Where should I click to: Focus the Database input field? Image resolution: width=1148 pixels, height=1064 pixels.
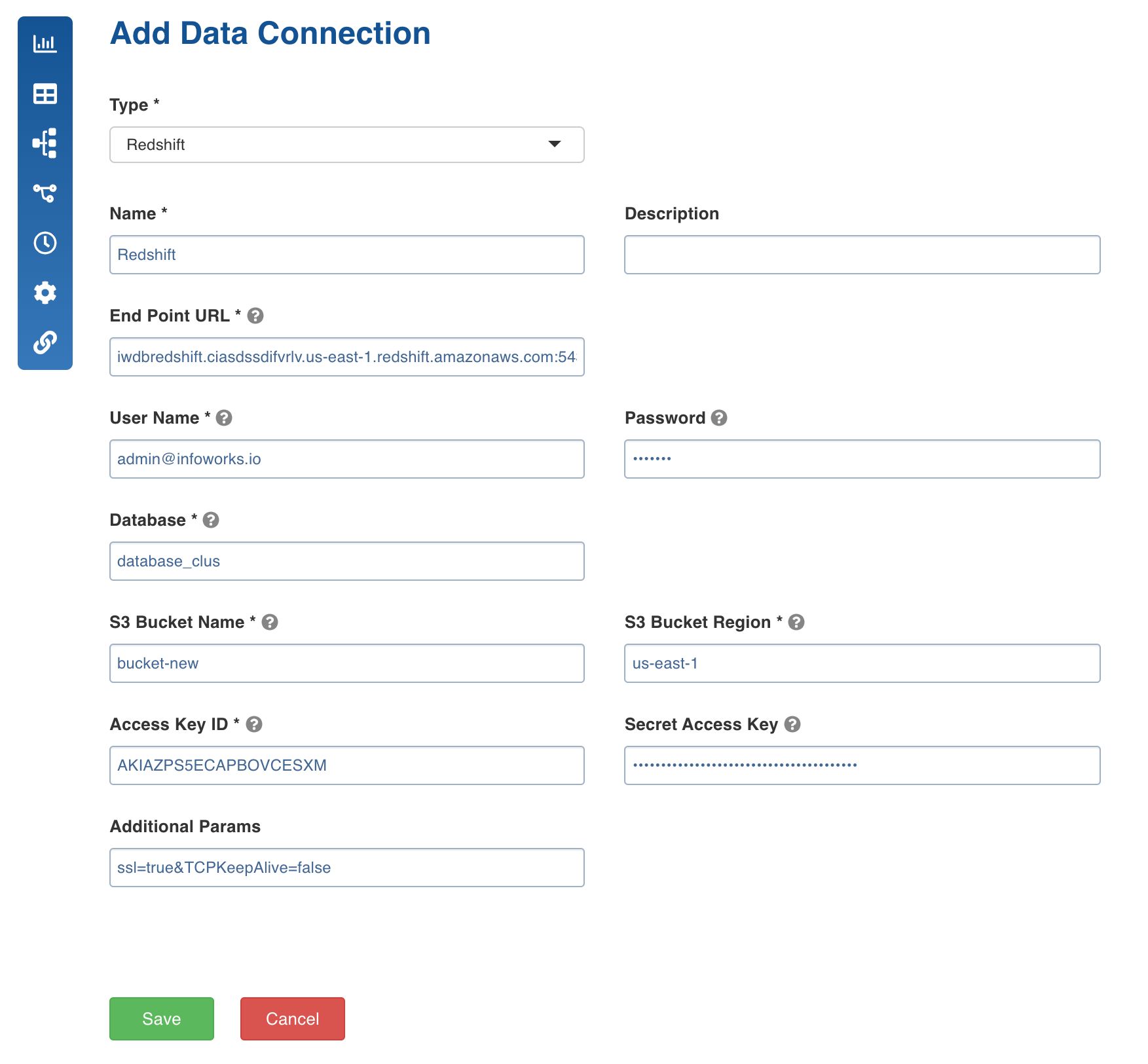click(x=347, y=561)
